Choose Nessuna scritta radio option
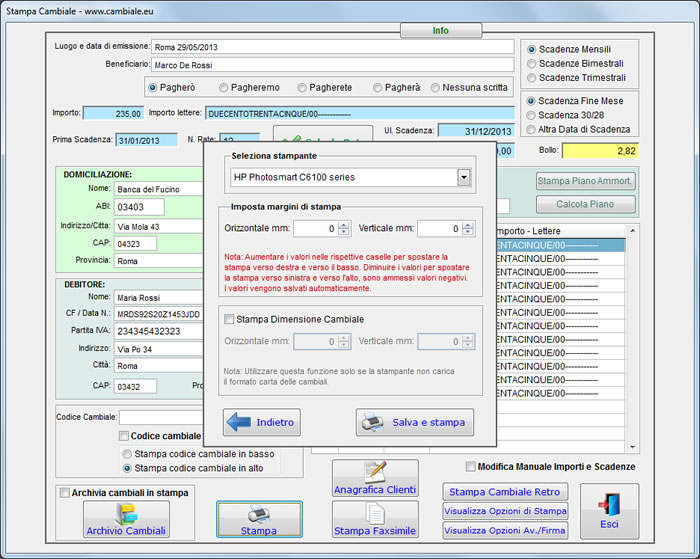Image resolution: width=700 pixels, height=559 pixels. [435, 88]
